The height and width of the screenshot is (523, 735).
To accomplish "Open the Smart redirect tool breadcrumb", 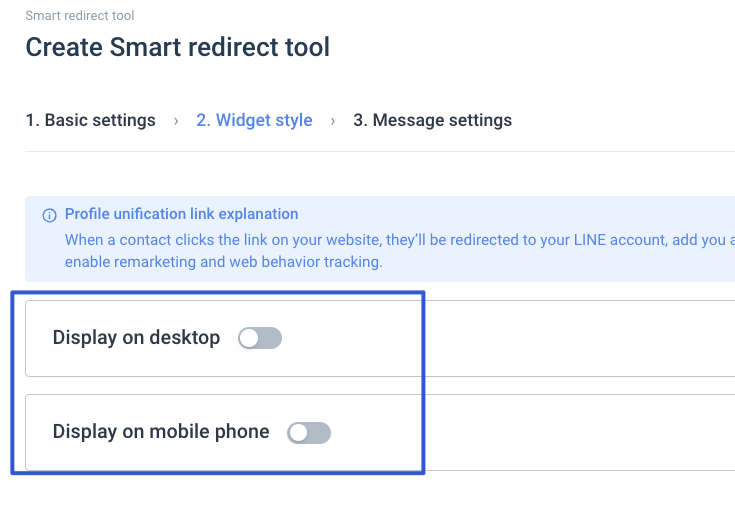I will click(x=80, y=15).
